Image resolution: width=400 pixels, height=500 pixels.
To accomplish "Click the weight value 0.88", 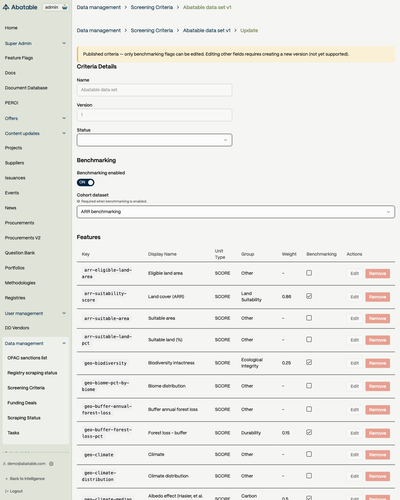I will (286, 296).
